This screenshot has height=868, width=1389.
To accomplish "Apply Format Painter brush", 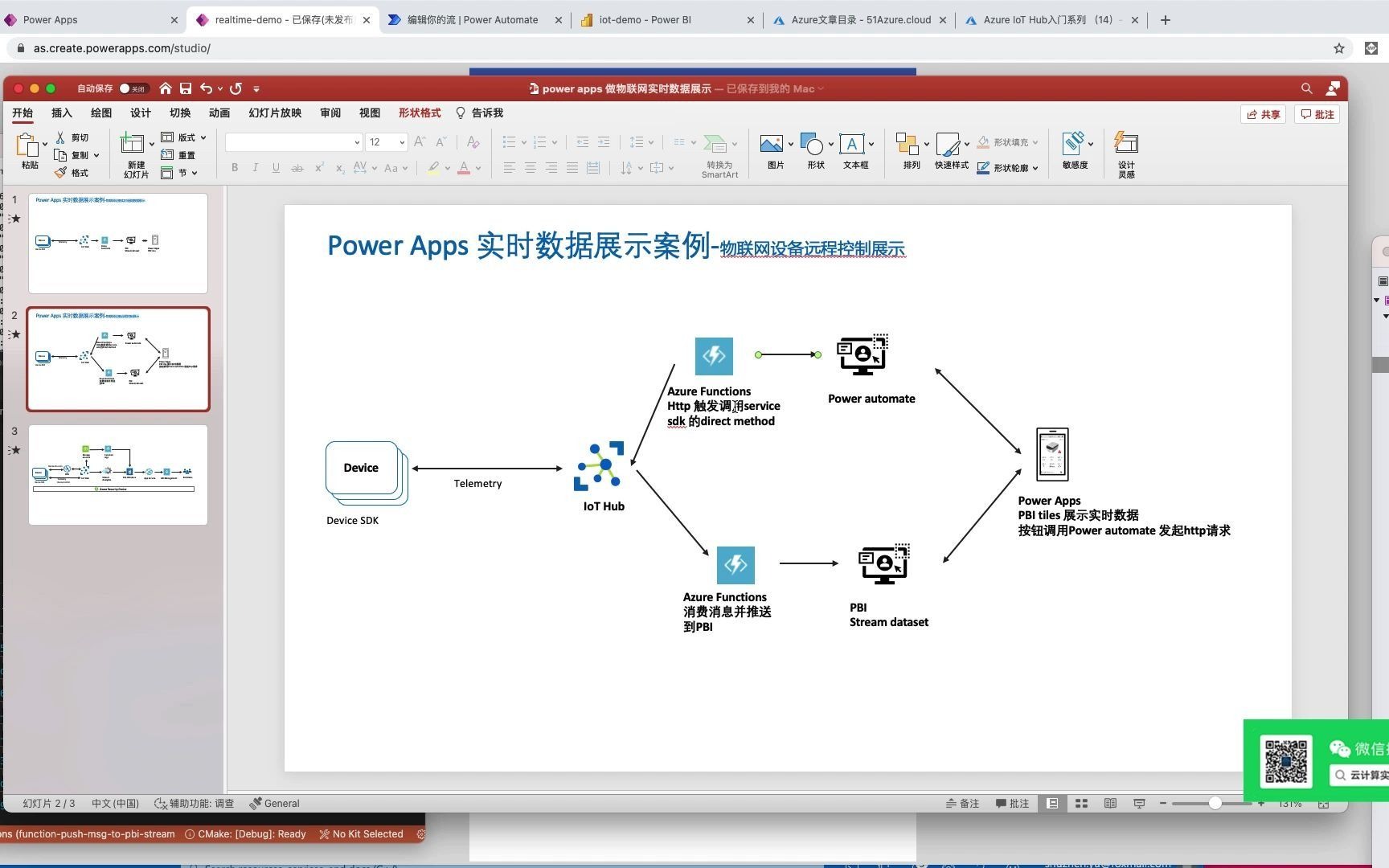I will click(x=60, y=173).
